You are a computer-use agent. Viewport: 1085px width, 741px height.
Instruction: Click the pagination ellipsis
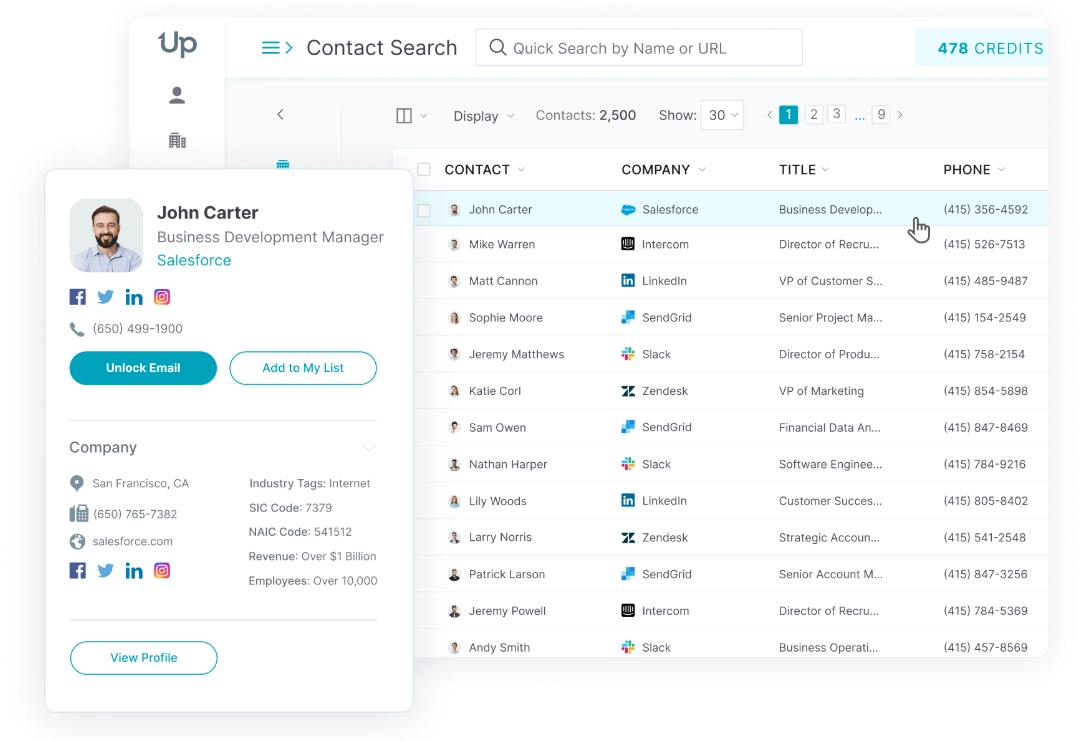pos(859,117)
